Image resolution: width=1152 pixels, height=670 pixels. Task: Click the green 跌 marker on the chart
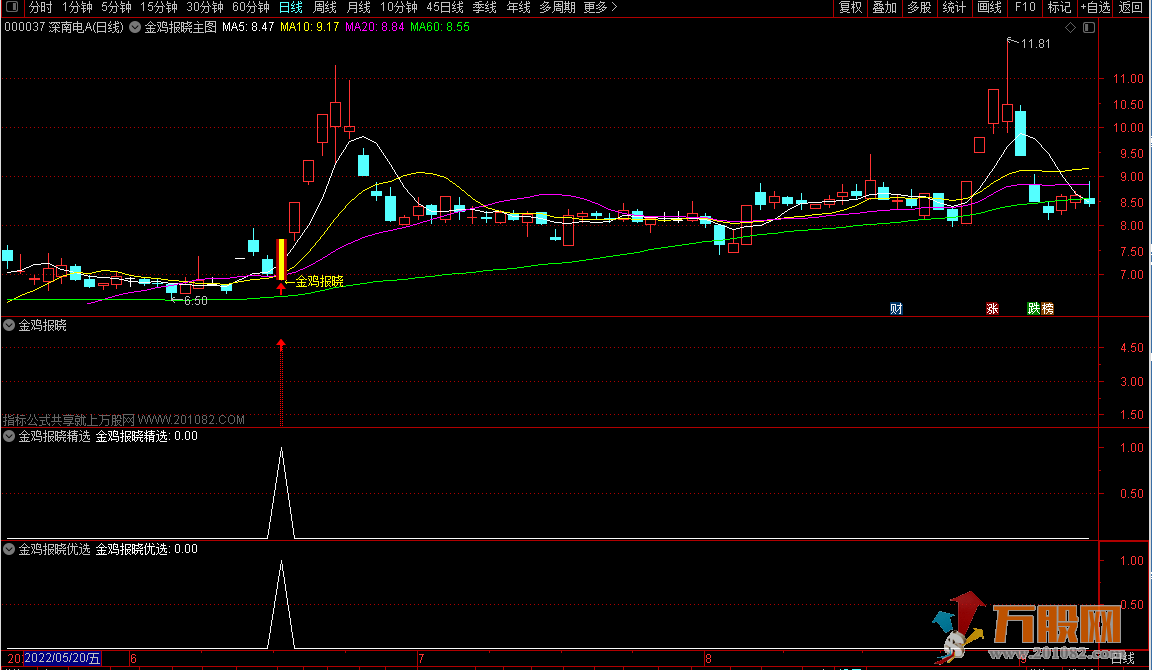[1034, 309]
